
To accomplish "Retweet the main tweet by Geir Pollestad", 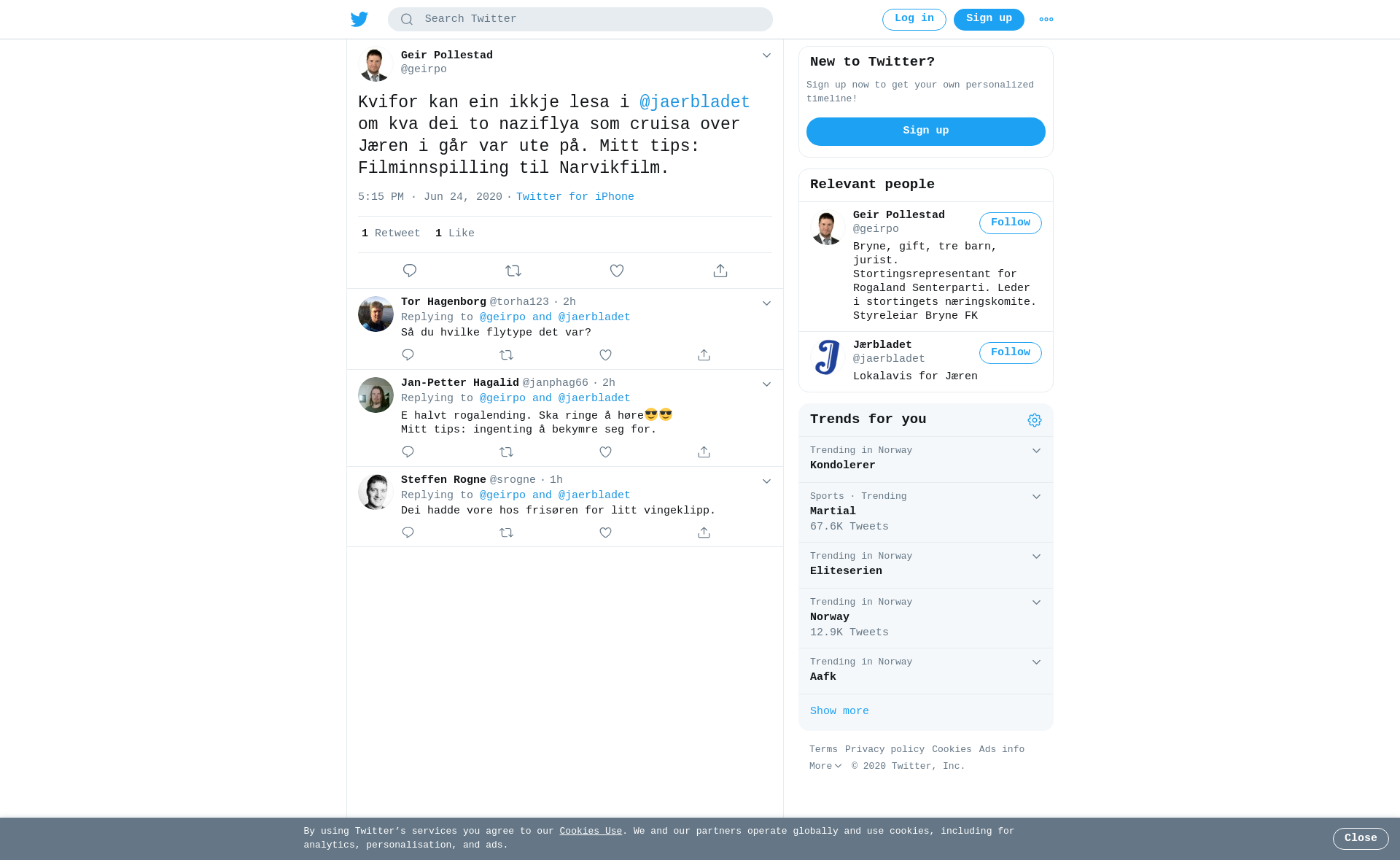I will tap(513, 271).
